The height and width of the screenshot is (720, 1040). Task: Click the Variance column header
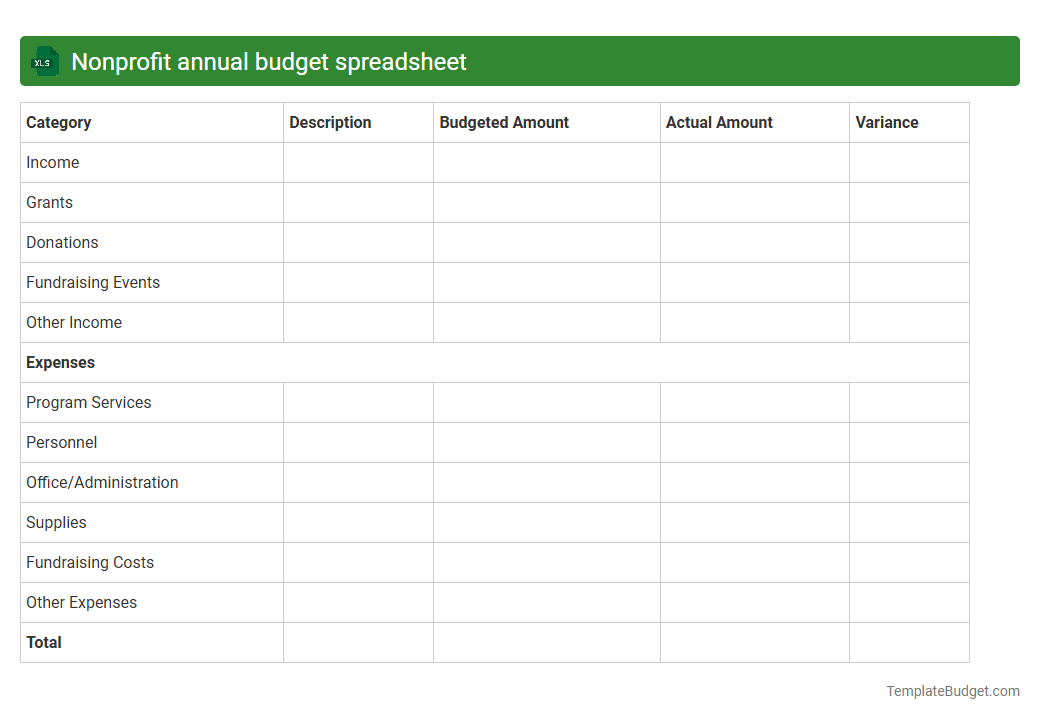pos(887,122)
